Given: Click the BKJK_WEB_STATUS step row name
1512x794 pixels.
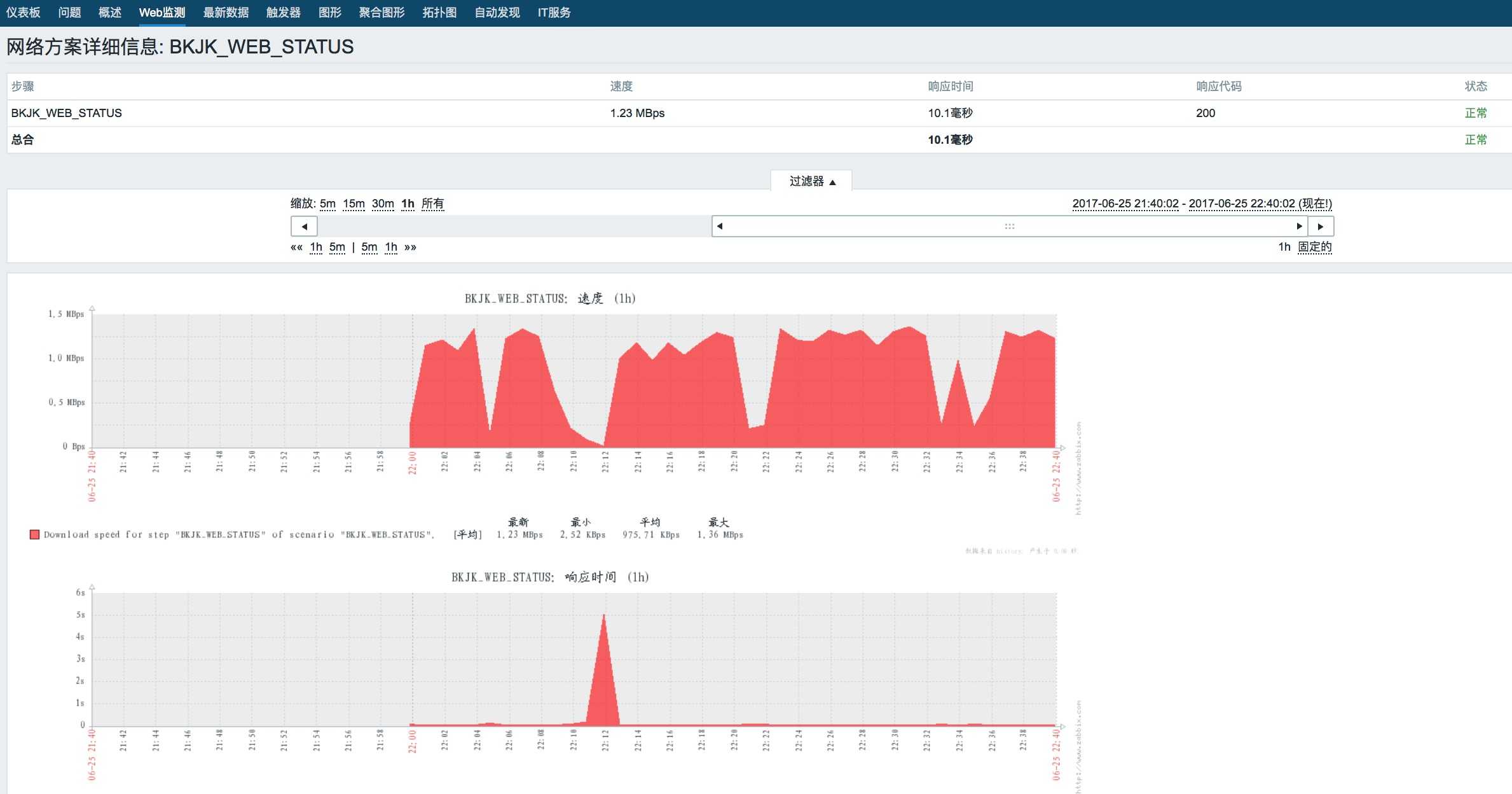Looking at the screenshot, I should click(x=67, y=113).
